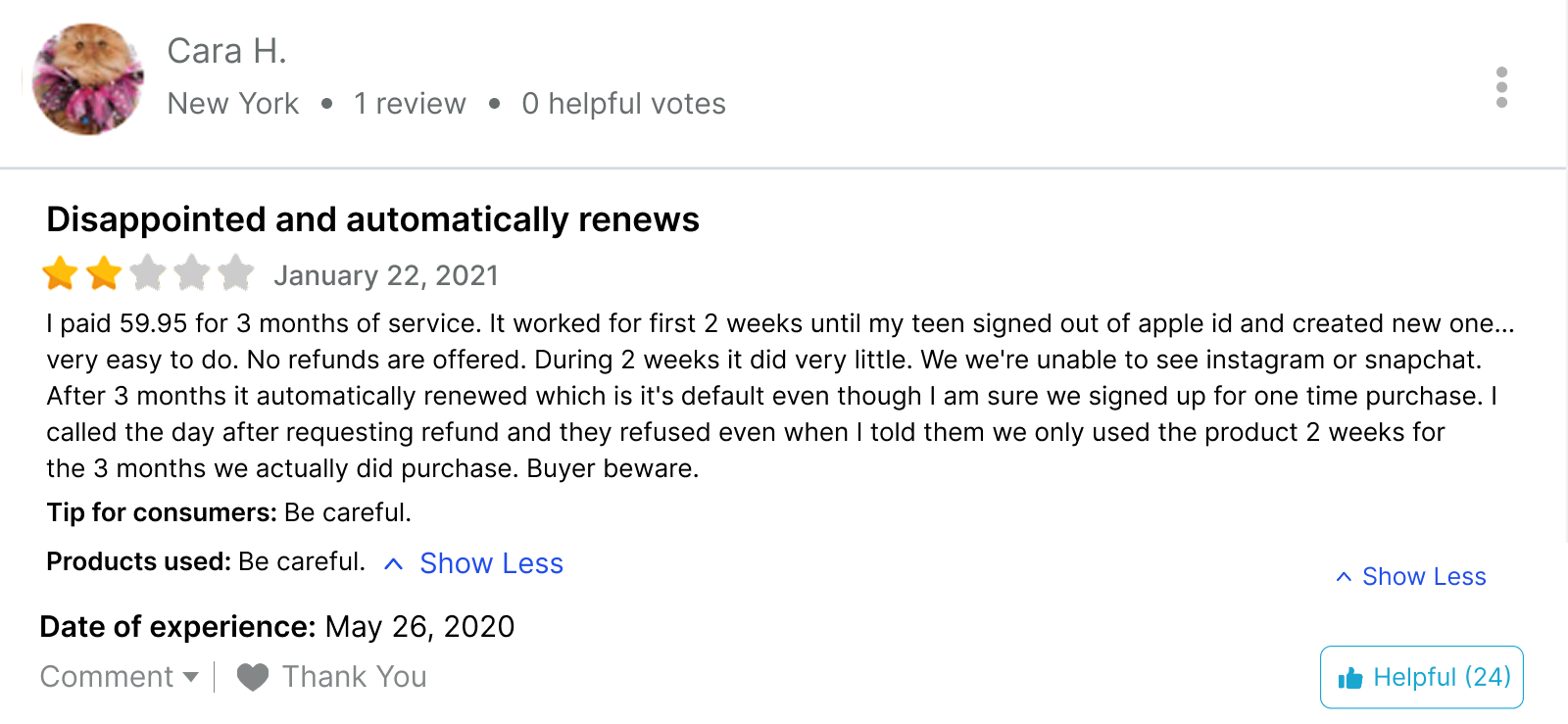Click Cara H.'s profile avatar
The height and width of the screenshot is (724, 1568).
tap(88, 79)
